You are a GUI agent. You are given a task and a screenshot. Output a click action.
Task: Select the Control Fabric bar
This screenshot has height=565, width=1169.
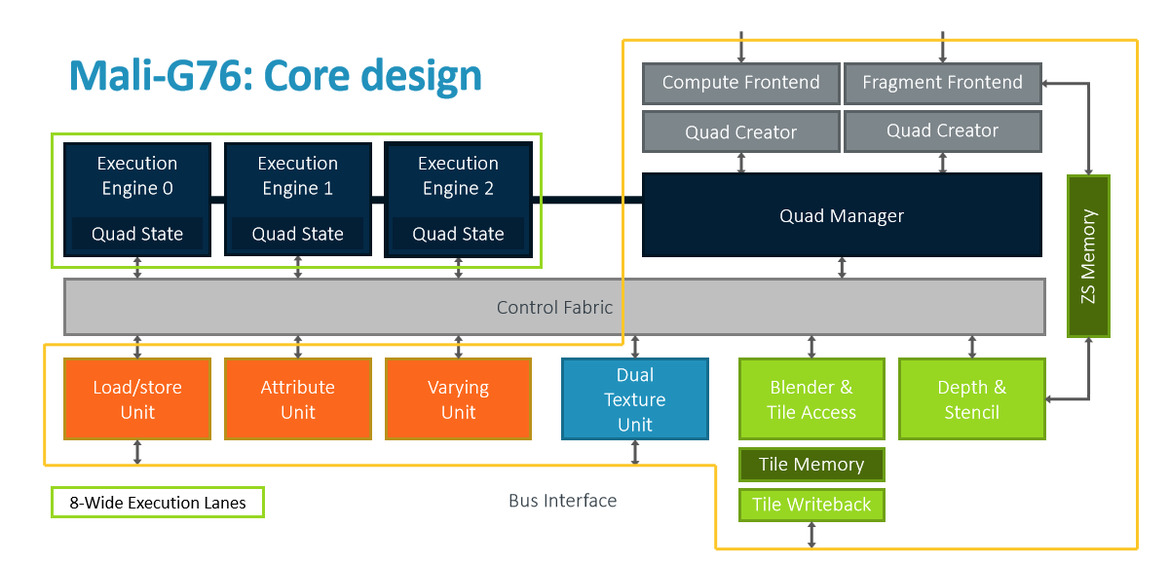554,307
